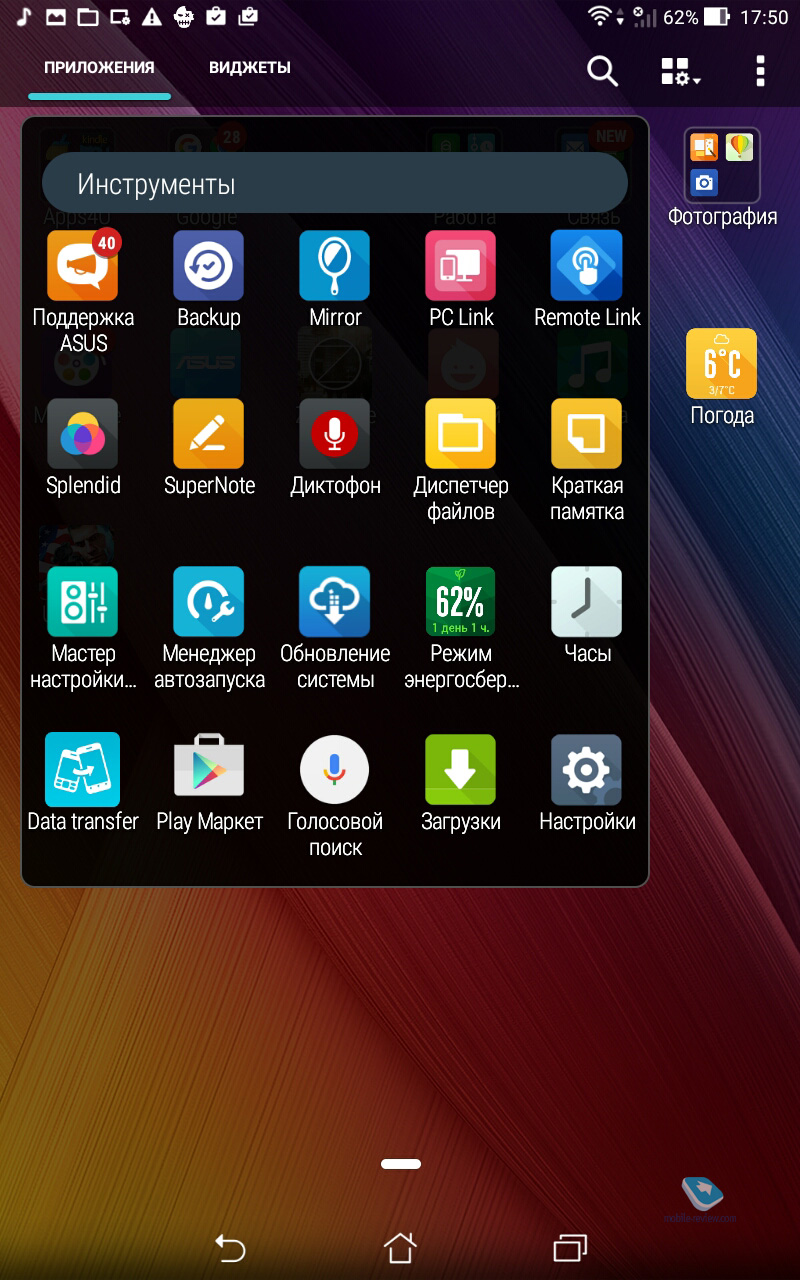Viewport: 800px width, 1280px height.
Task: Open the Поддержка ASUS app
Action: (x=83, y=266)
